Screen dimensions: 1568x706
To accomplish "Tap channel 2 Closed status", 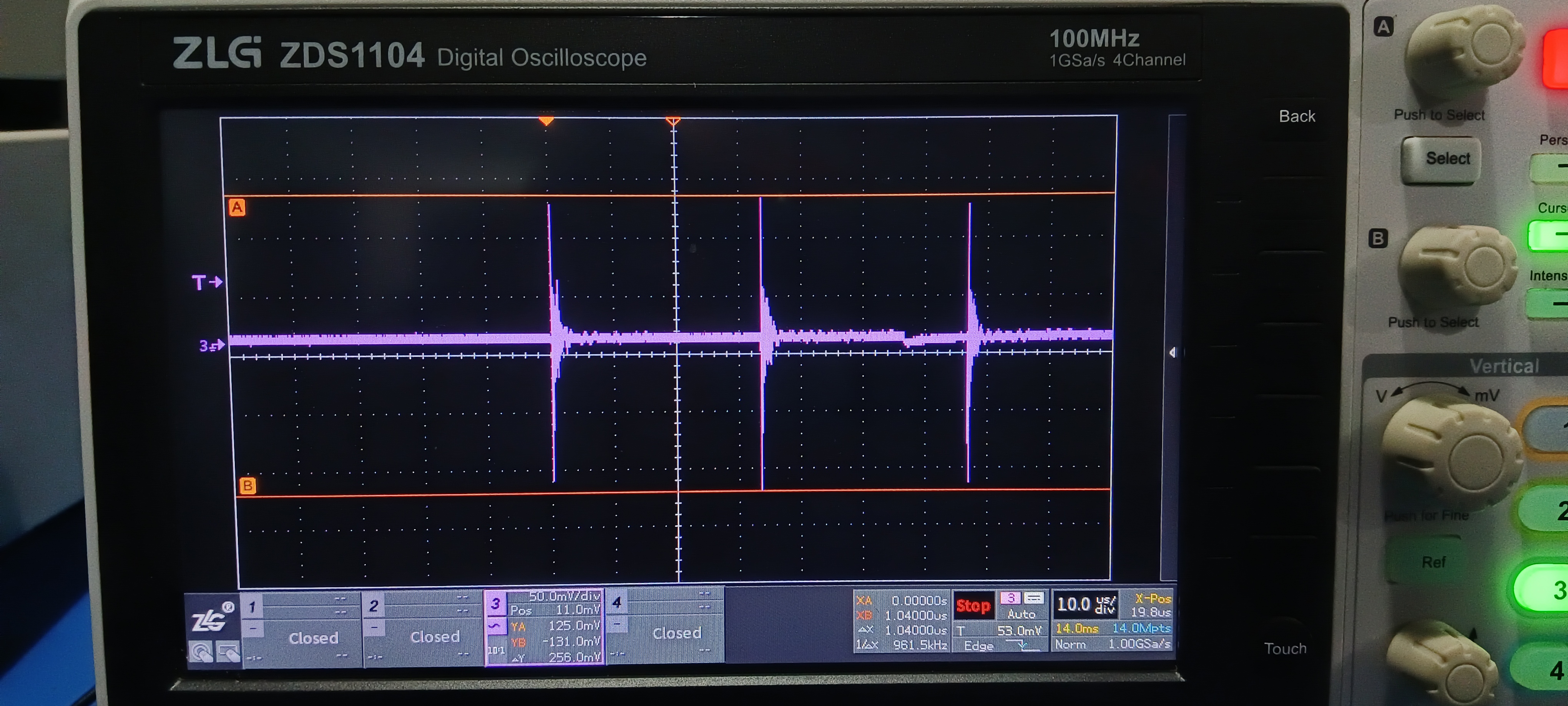I will click(x=435, y=636).
